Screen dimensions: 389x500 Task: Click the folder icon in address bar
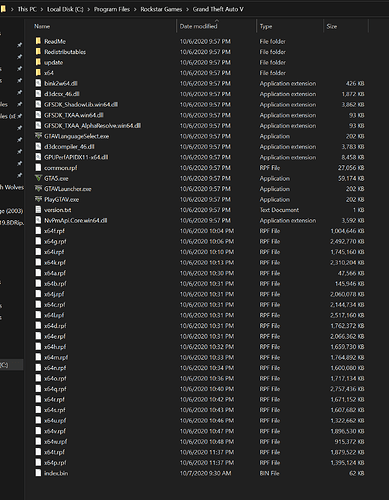[x=3, y=9]
